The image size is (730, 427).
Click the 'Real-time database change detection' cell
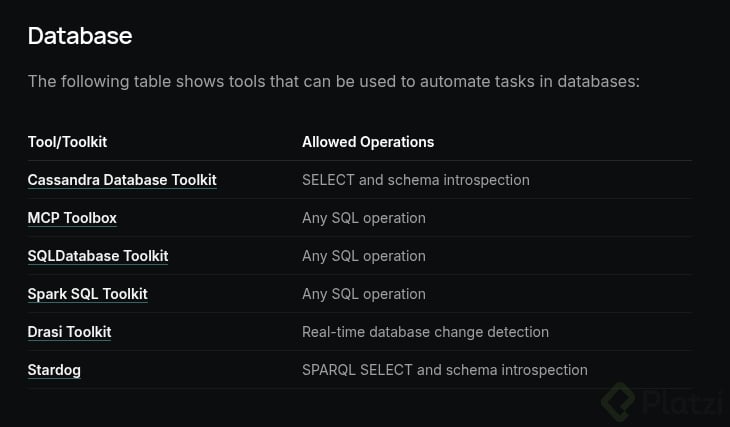[x=425, y=332]
